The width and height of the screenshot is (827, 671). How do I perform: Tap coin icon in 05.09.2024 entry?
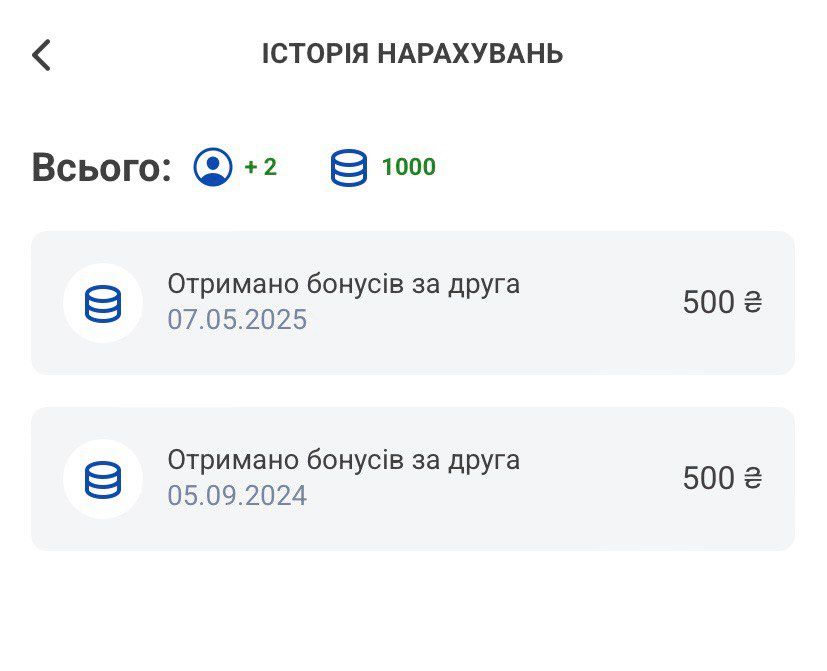103,479
